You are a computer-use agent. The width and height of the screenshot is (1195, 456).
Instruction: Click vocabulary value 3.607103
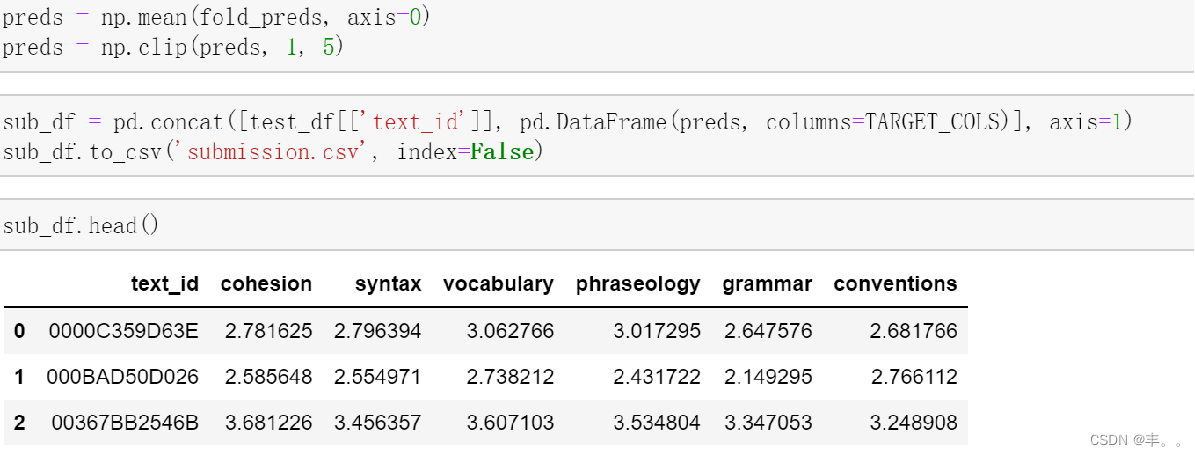[510, 422]
